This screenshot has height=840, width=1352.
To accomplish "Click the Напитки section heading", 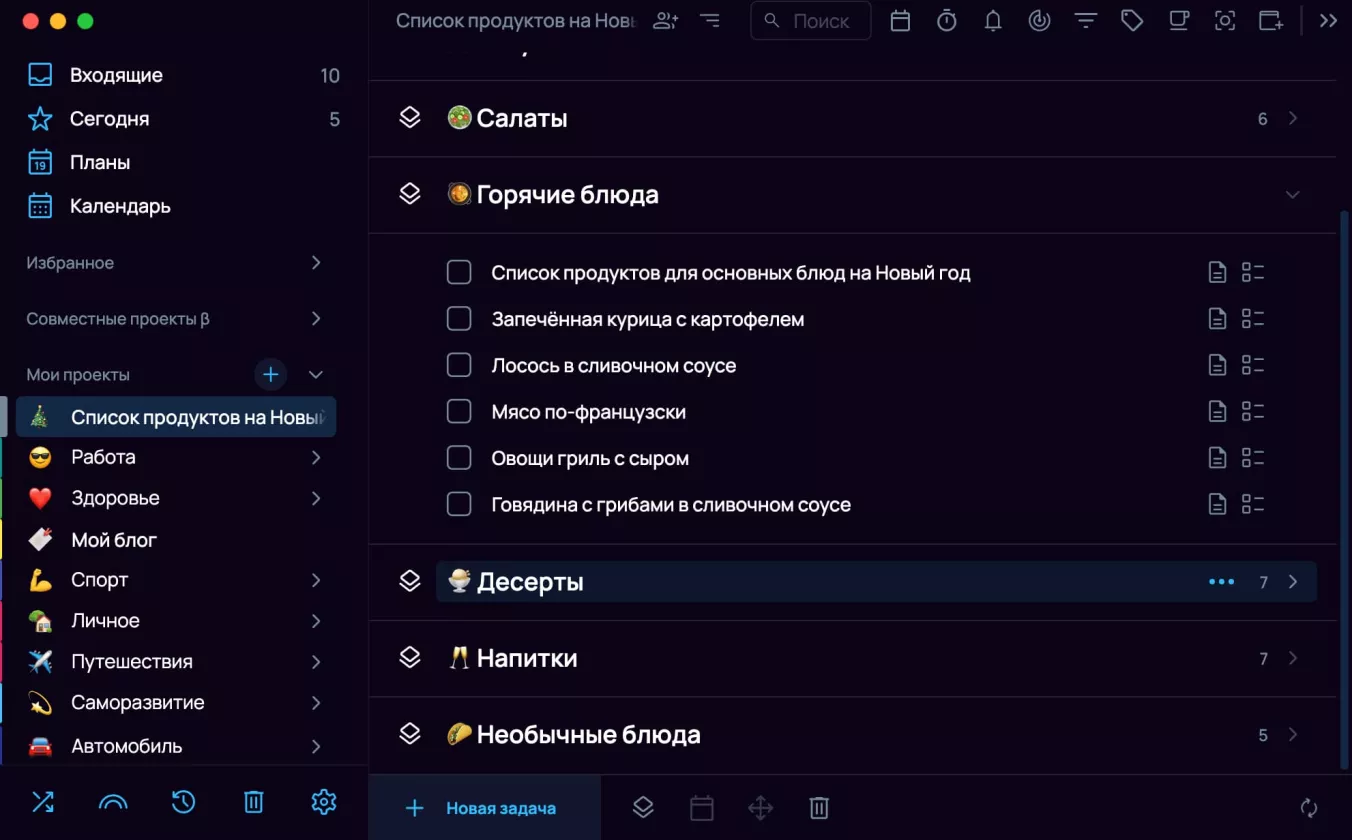I will (527, 658).
